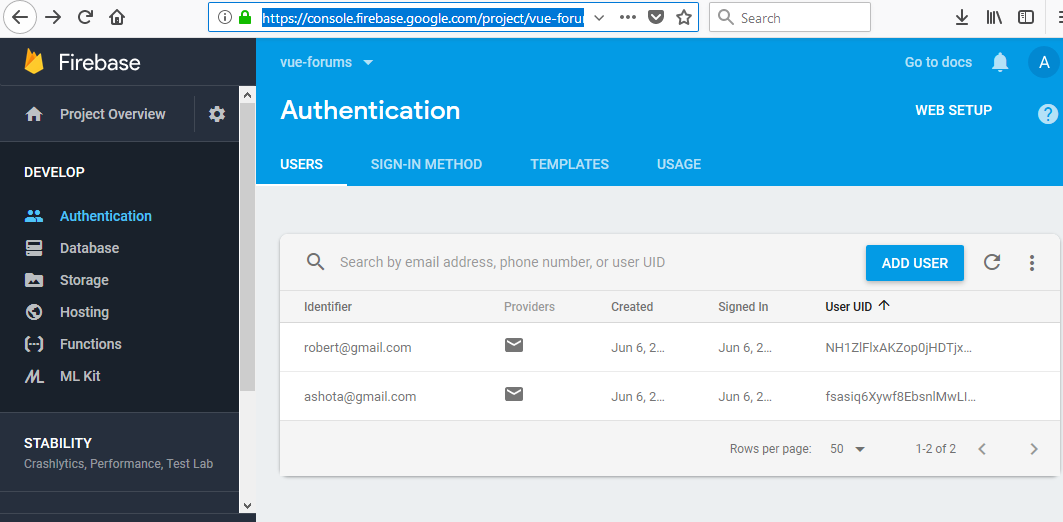This screenshot has height=522, width=1063.
Task: Toggle the browser sidebar icon
Action: (1026, 18)
